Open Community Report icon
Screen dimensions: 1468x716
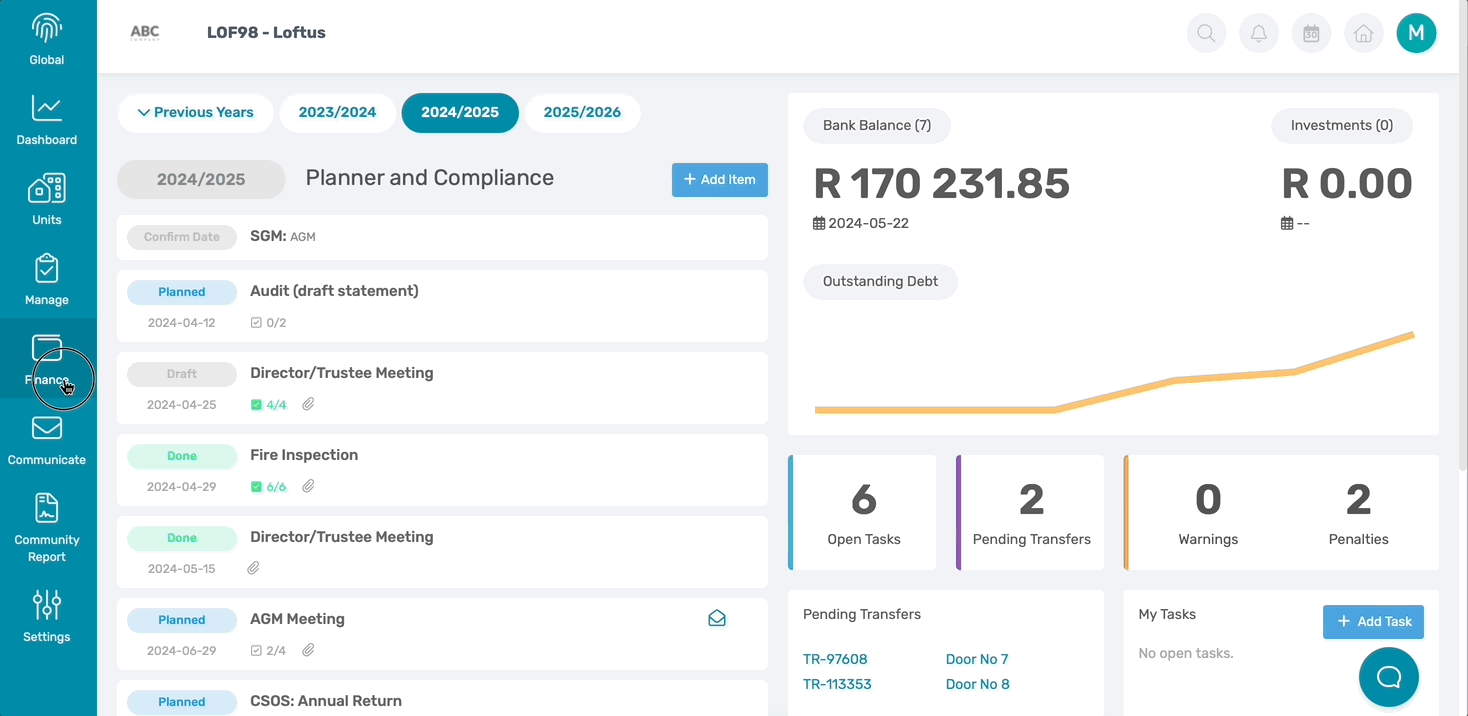pos(47,508)
